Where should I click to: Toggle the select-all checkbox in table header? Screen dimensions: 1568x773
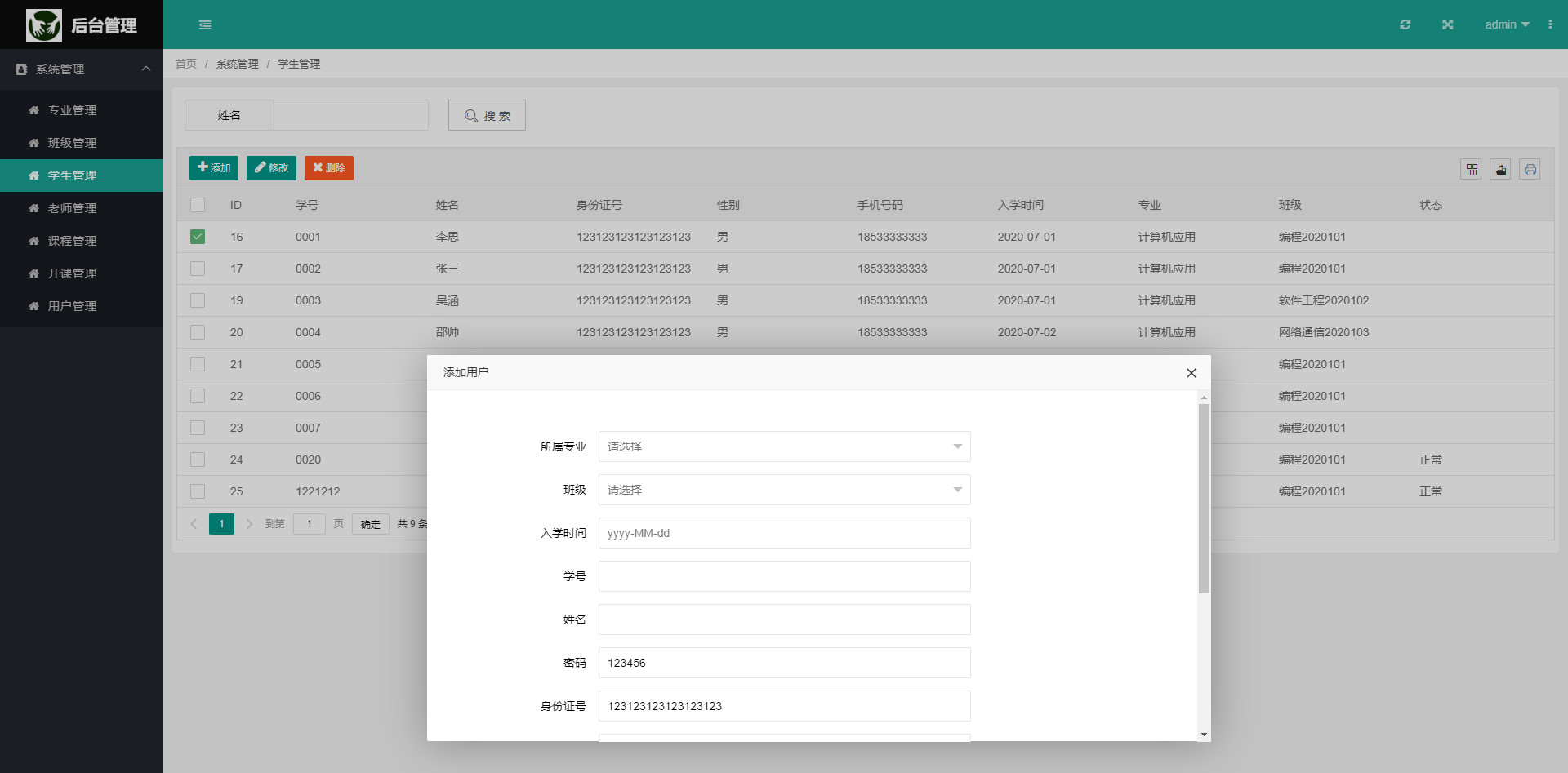coord(198,205)
